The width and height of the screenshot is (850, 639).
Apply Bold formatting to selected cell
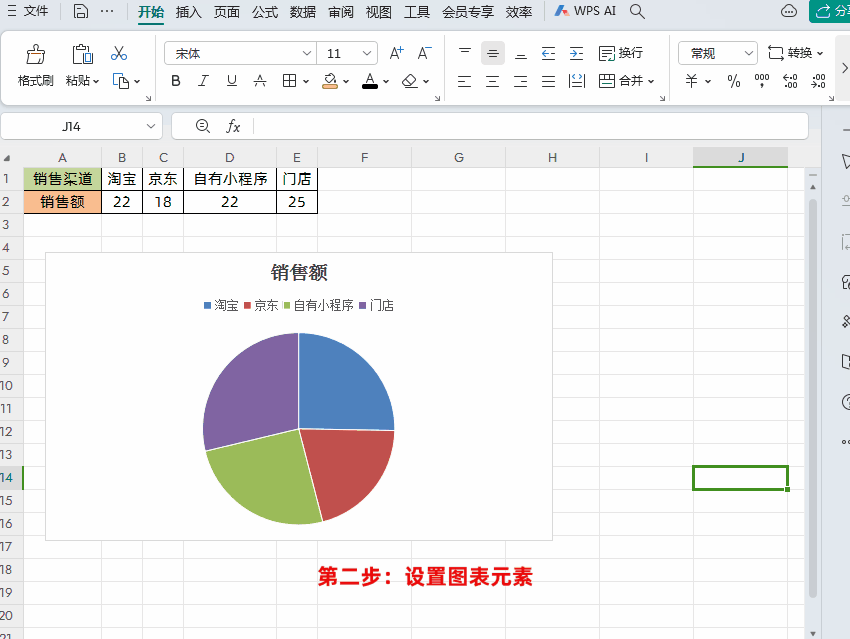tap(176, 81)
